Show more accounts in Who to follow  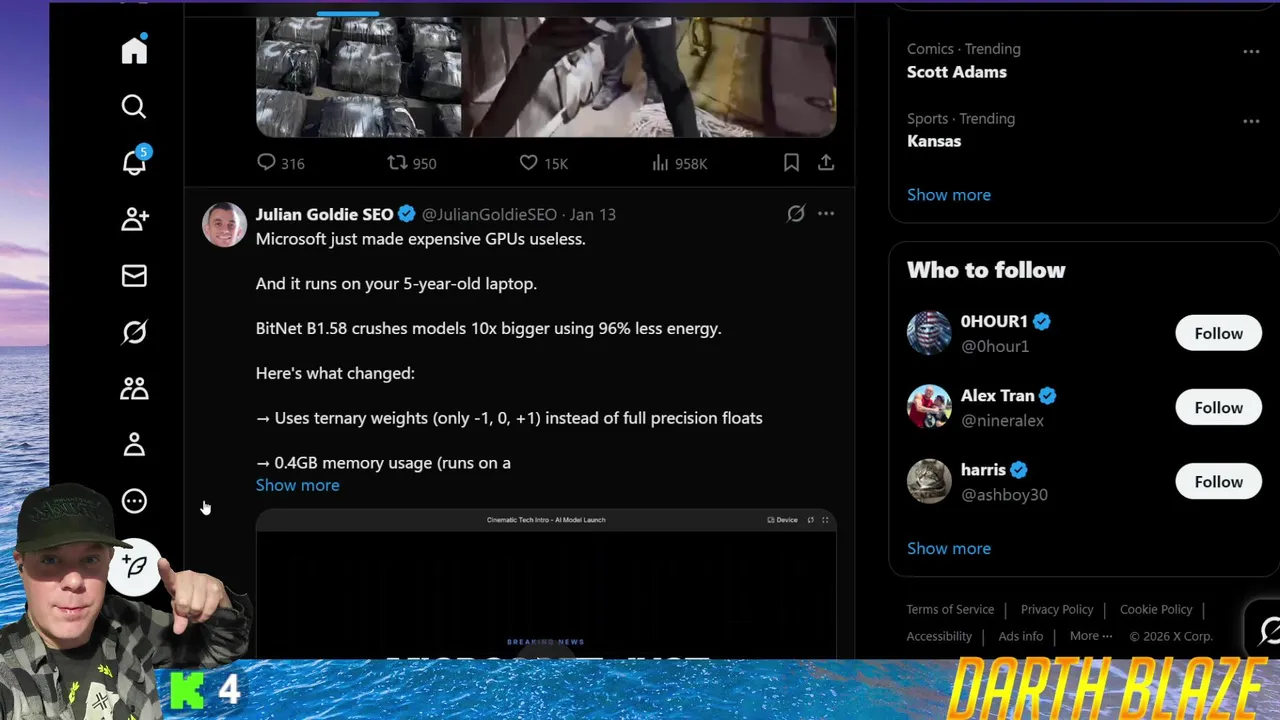click(949, 548)
